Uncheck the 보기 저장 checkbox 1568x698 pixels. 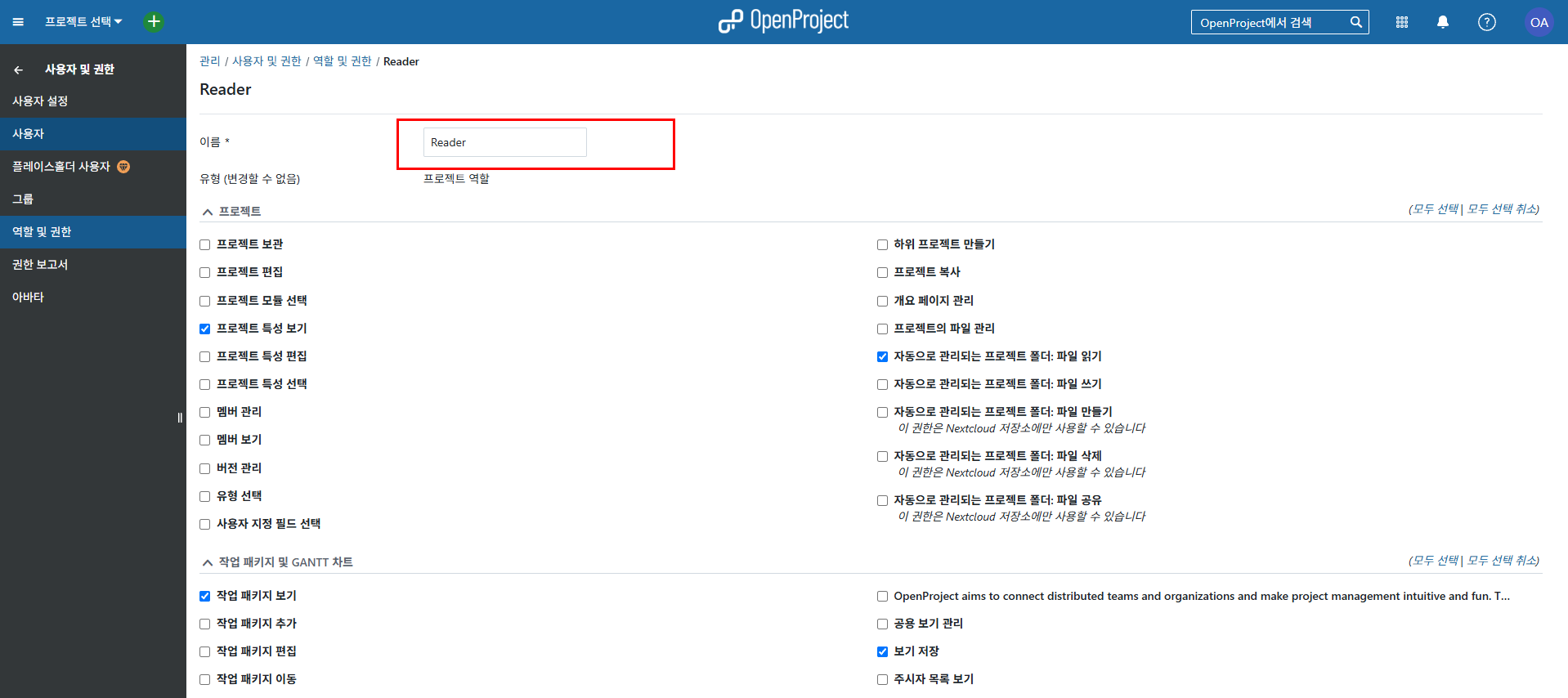(x=882, y=652)
